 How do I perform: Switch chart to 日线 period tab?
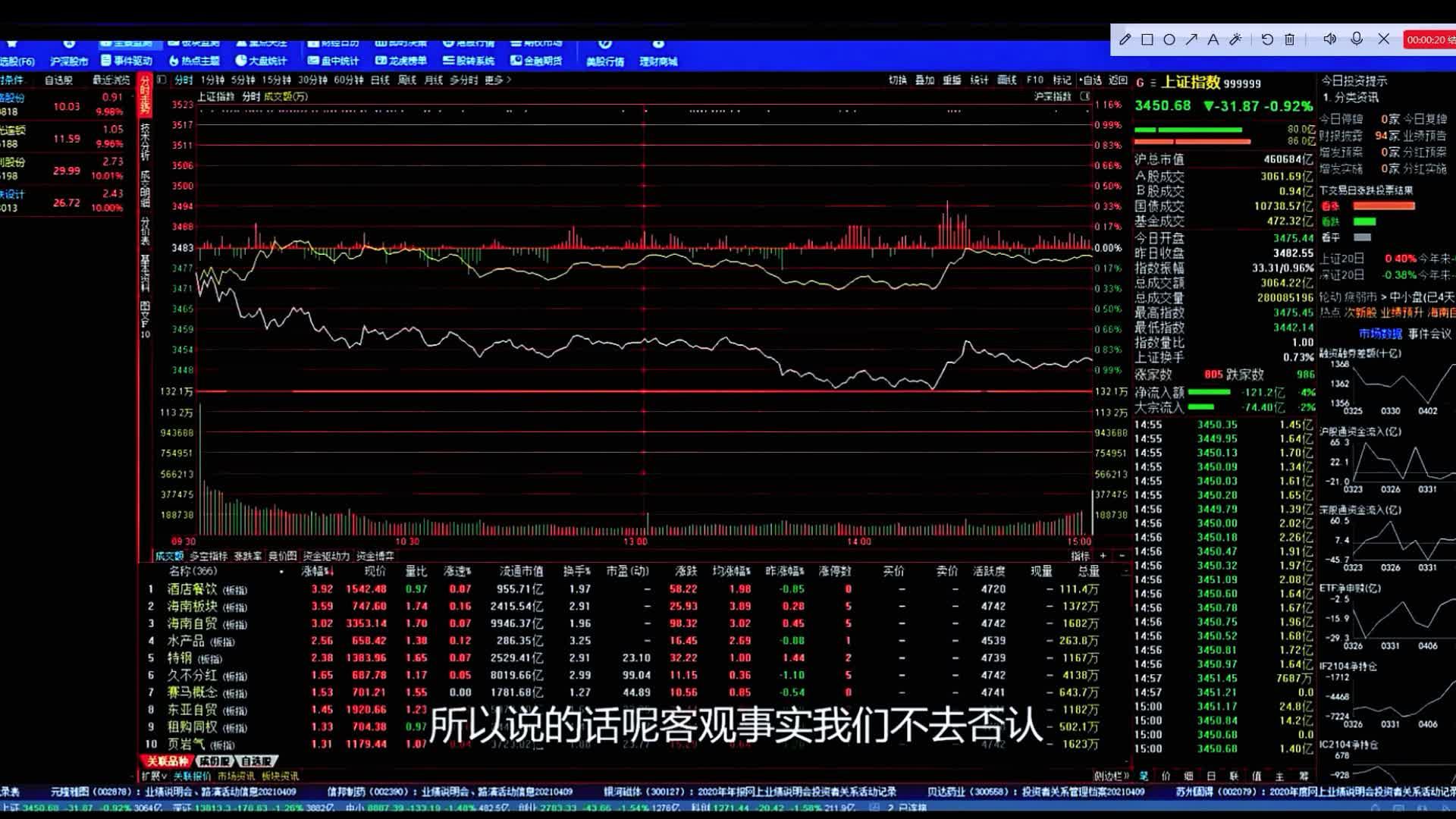pos(379,80)
